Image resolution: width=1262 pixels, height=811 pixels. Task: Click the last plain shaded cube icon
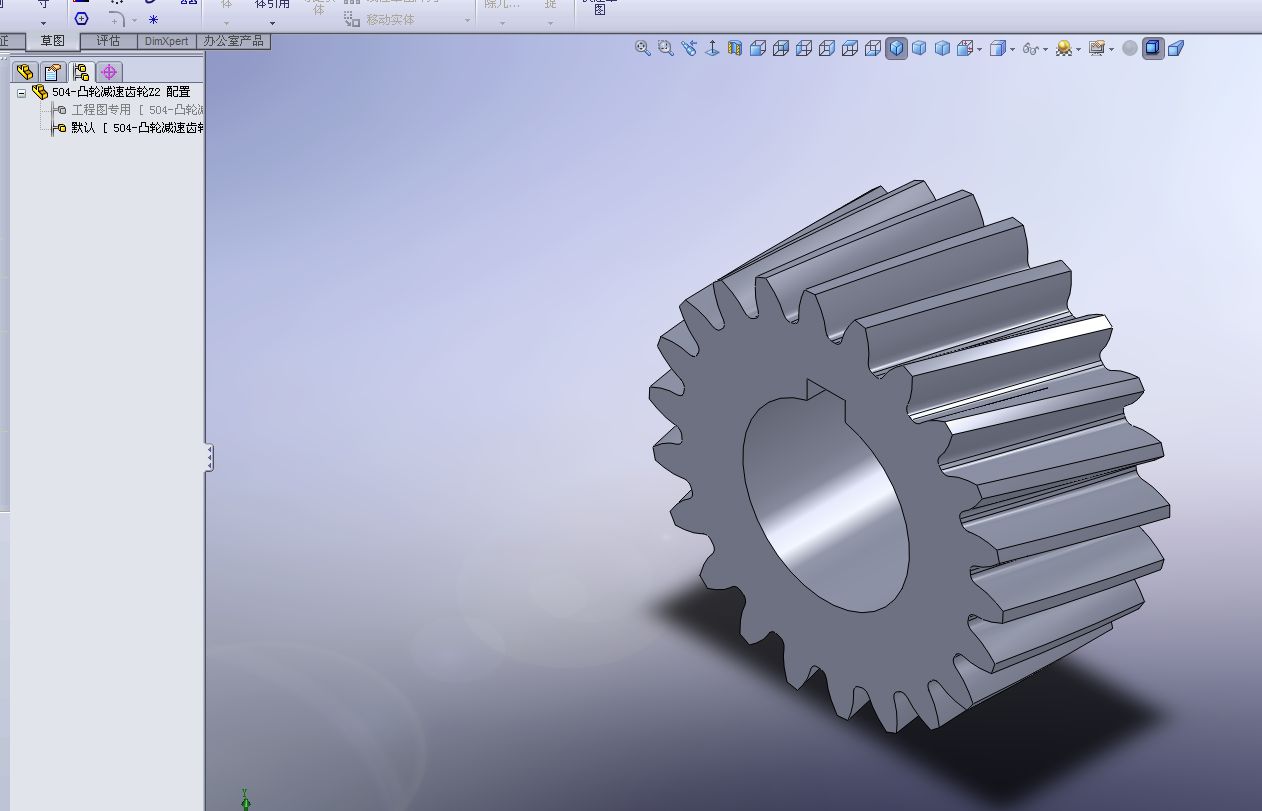tap(942, 48)
